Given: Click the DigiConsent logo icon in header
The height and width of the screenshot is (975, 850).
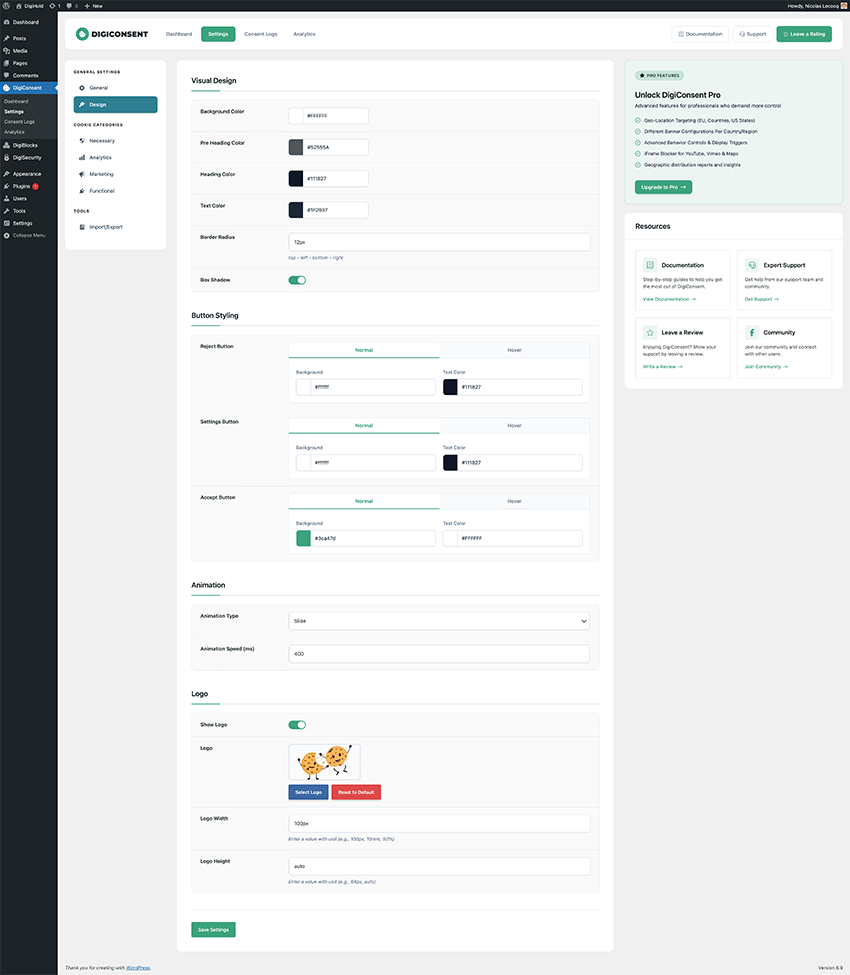Looking at the screenshot, I should click(82, 34).
